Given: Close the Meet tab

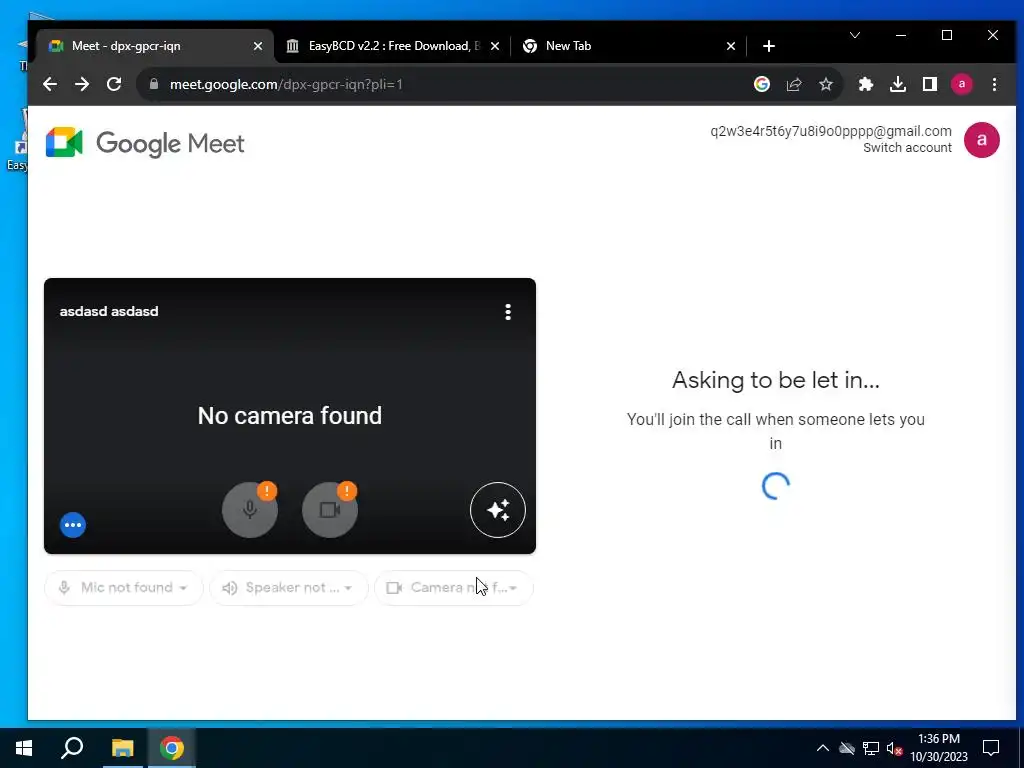Looking at the screenshot, I should (258, 46).
